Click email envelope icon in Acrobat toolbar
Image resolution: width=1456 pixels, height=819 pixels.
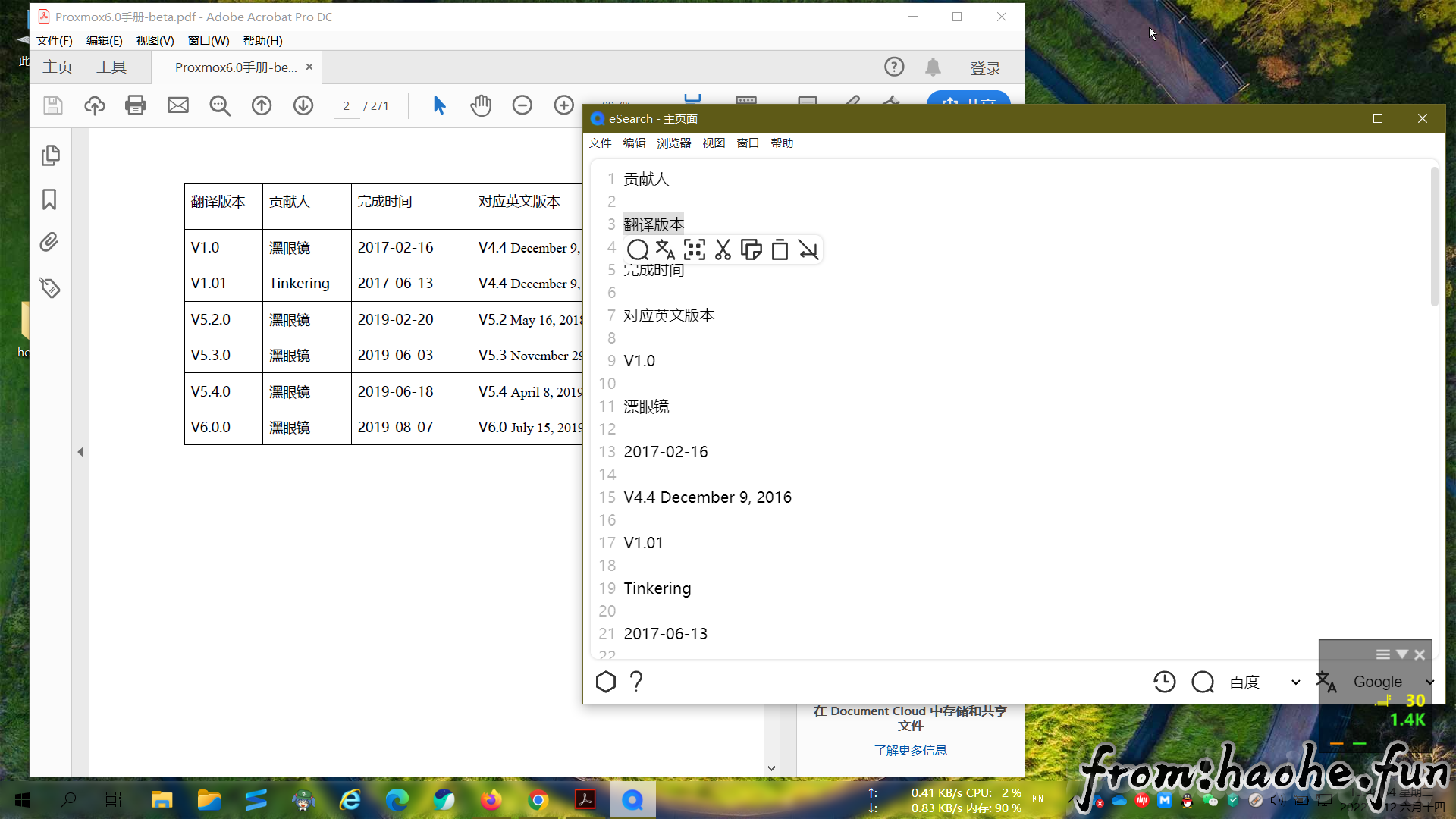coord(178,105)
